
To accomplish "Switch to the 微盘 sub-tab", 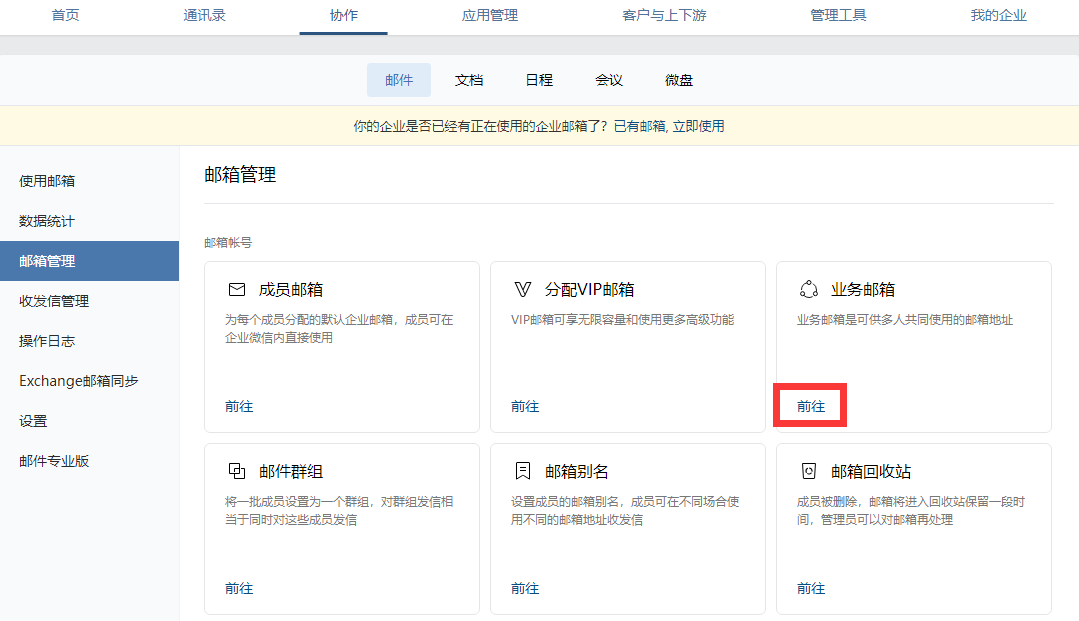I will click(679, 80).
